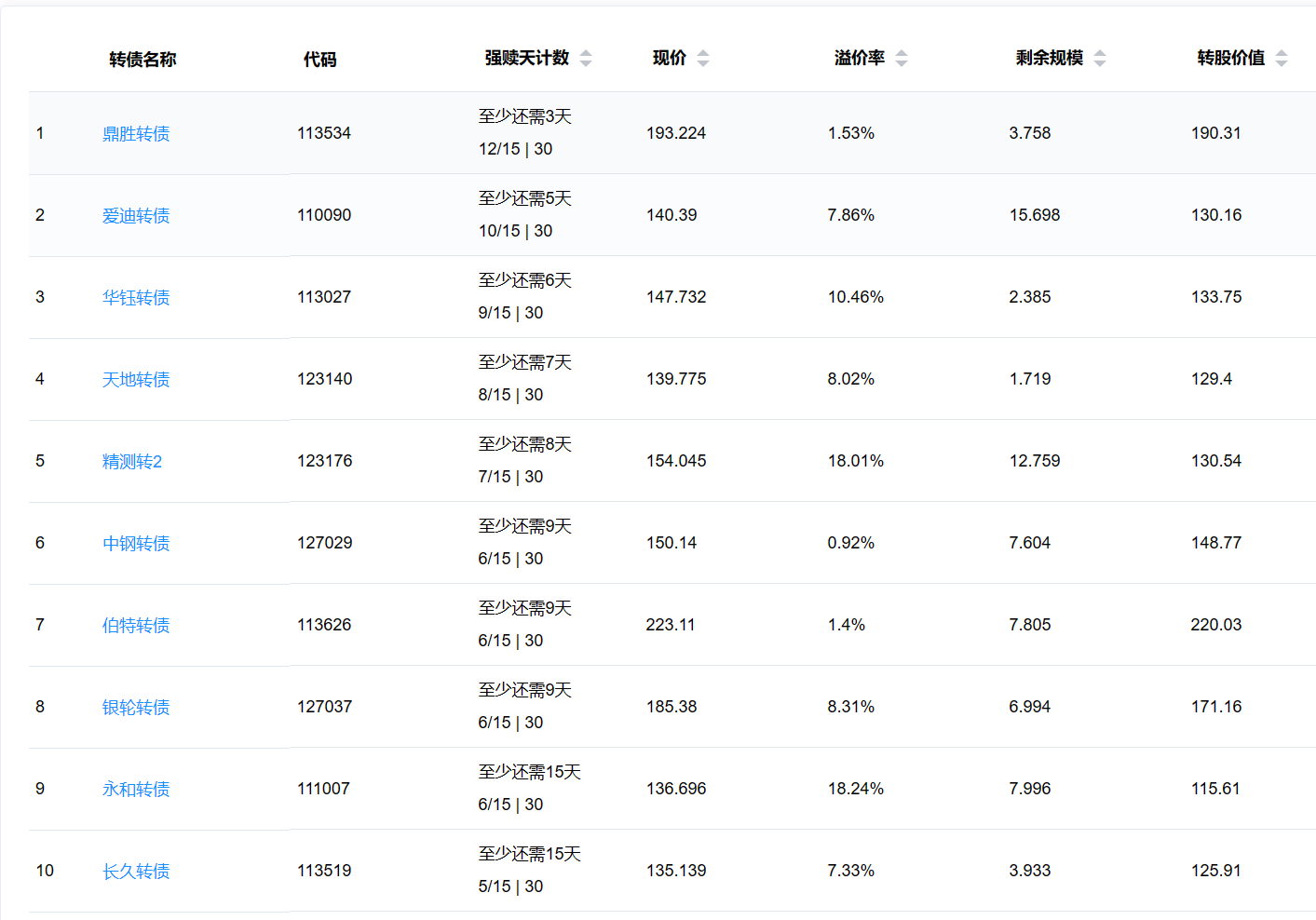Viewport: 1316px width, 920px height.
Task: Click the sort arrows beside 强赎天计数
Action: pyautogui.click(x=586, y=59)
